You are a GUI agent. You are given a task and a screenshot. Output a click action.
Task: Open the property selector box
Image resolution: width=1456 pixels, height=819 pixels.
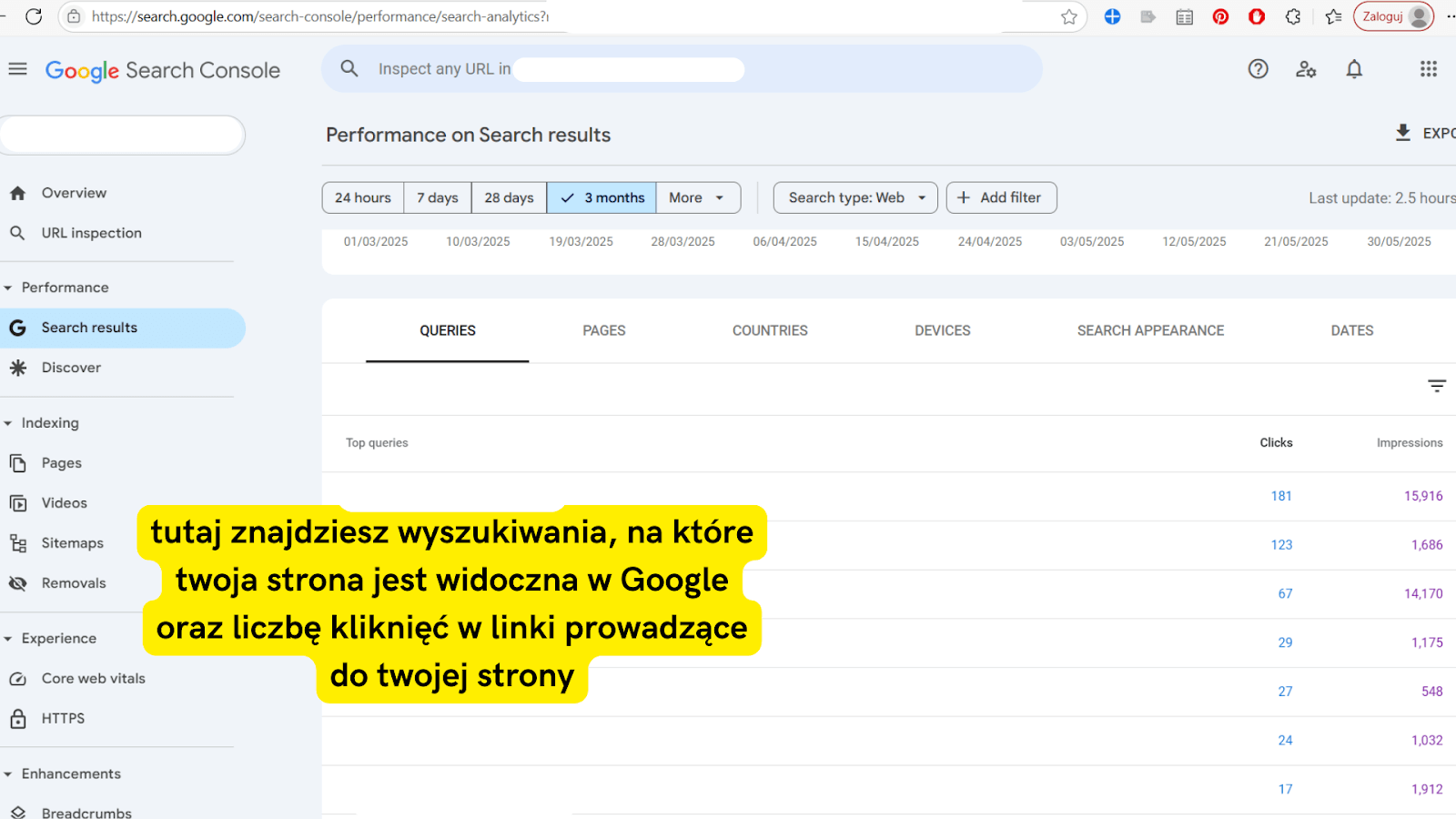coord(123,135)
